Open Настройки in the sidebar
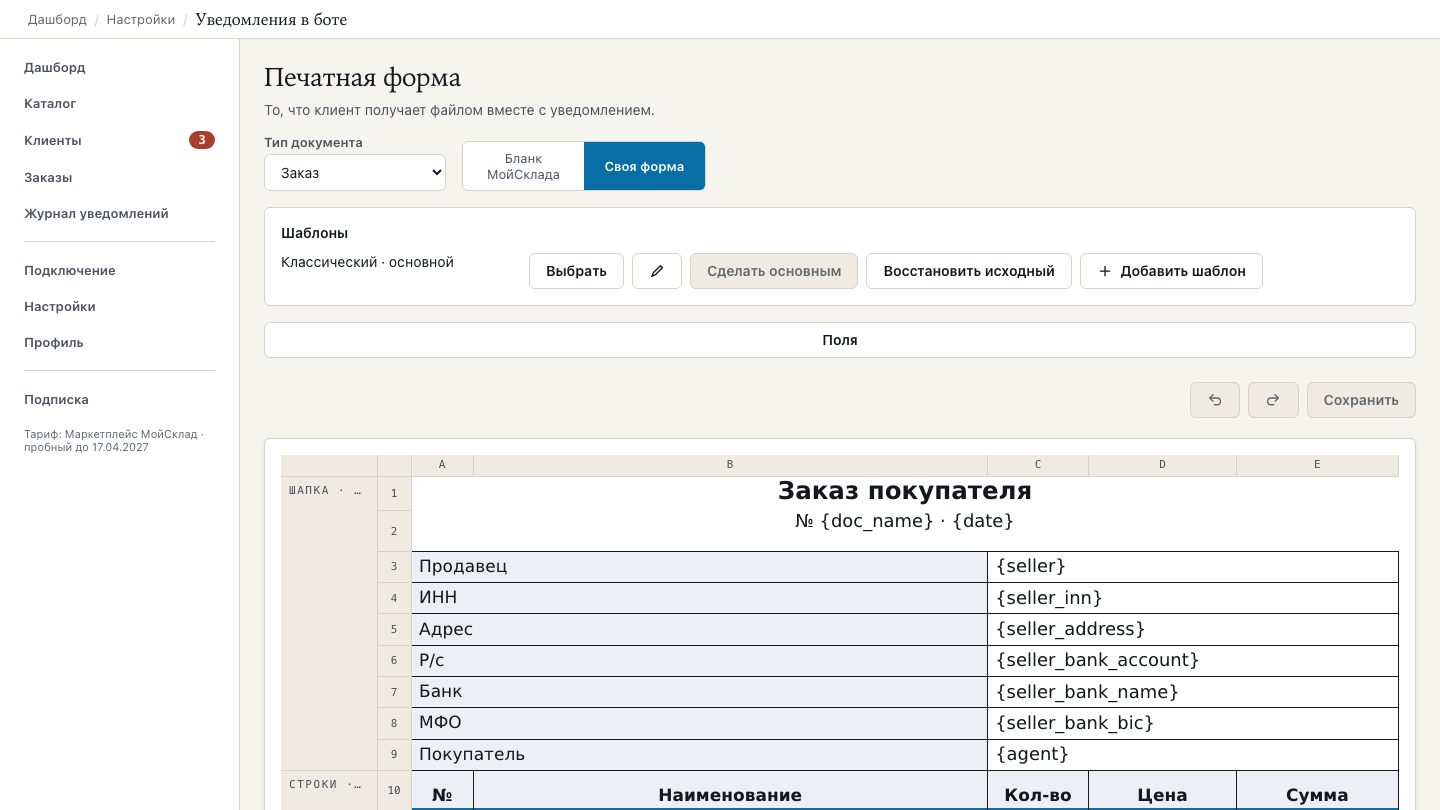 point(60,307)
